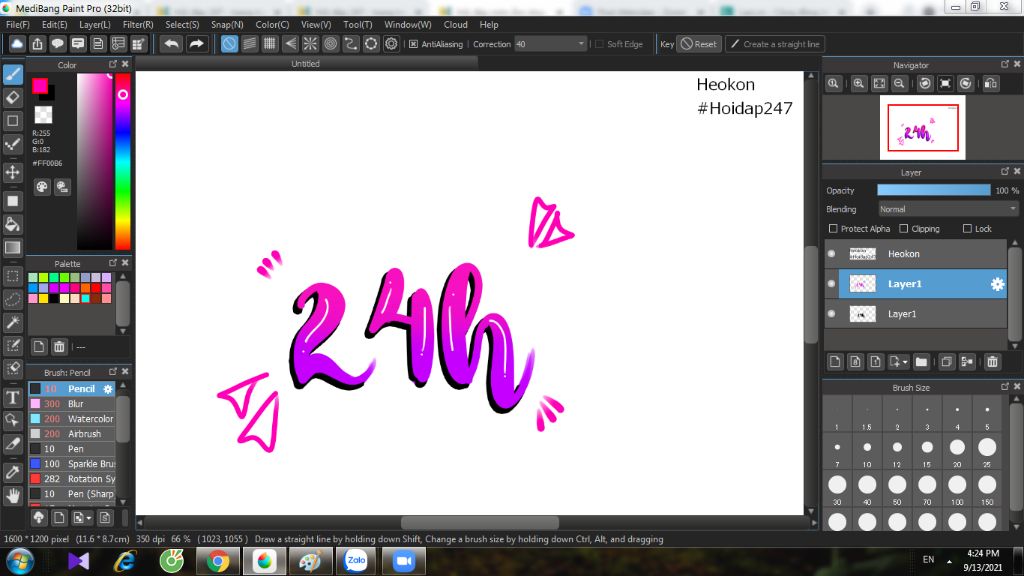Hide the selected Layer1 layer
The image size is (1024, 576).
831,284
